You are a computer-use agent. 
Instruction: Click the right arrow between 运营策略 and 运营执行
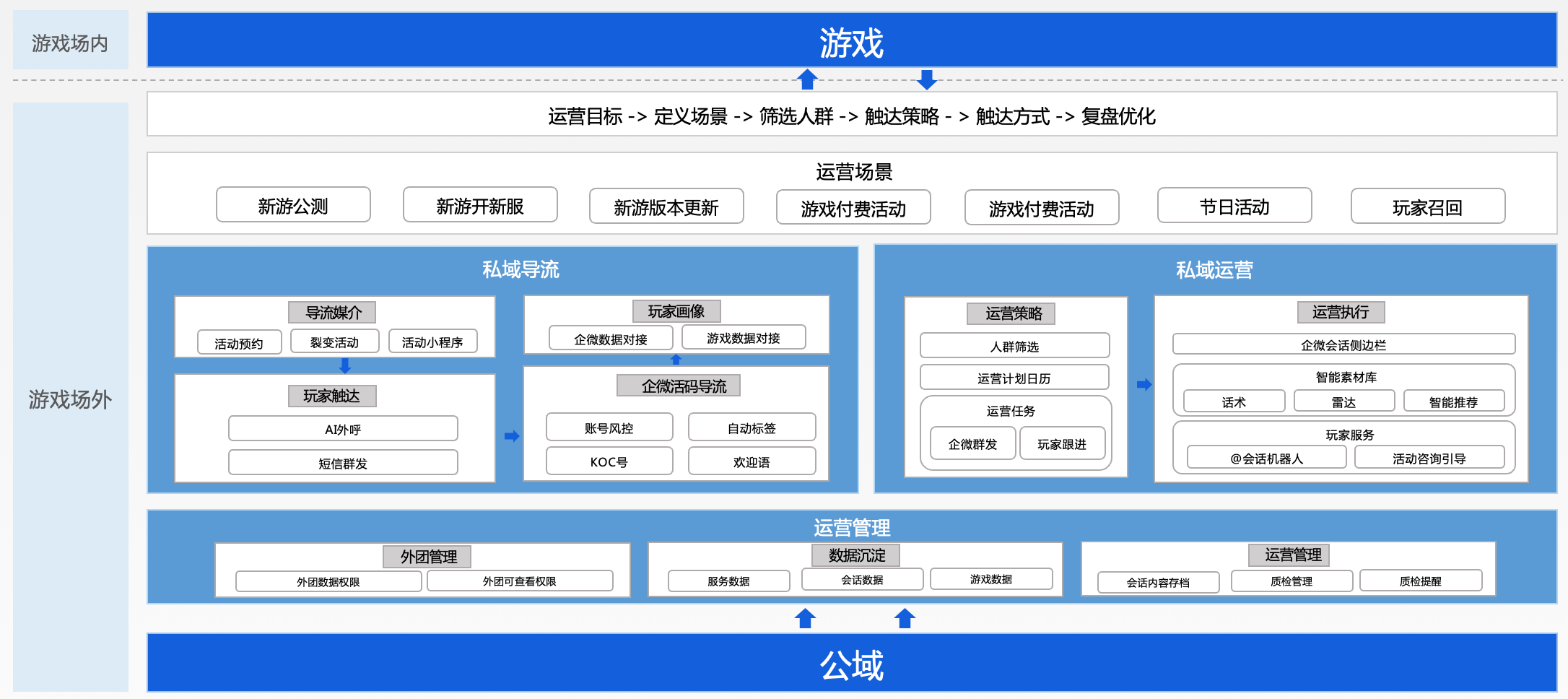[x=1144, y=385]
